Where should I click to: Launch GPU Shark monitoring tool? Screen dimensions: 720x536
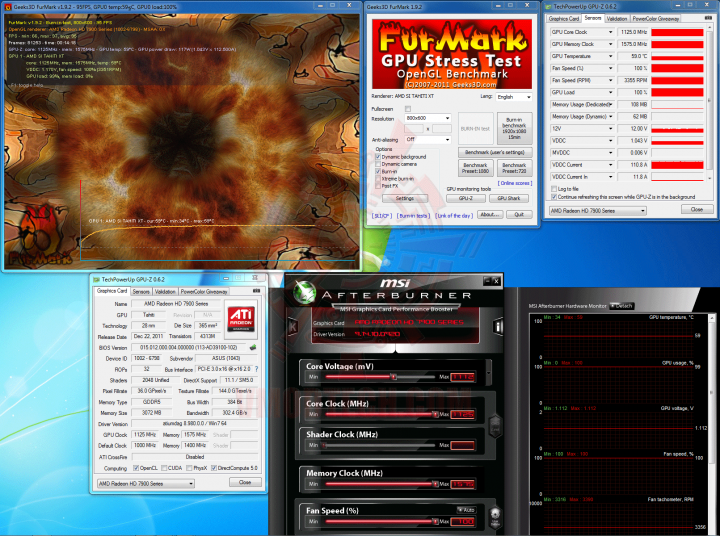coord(508,198)
